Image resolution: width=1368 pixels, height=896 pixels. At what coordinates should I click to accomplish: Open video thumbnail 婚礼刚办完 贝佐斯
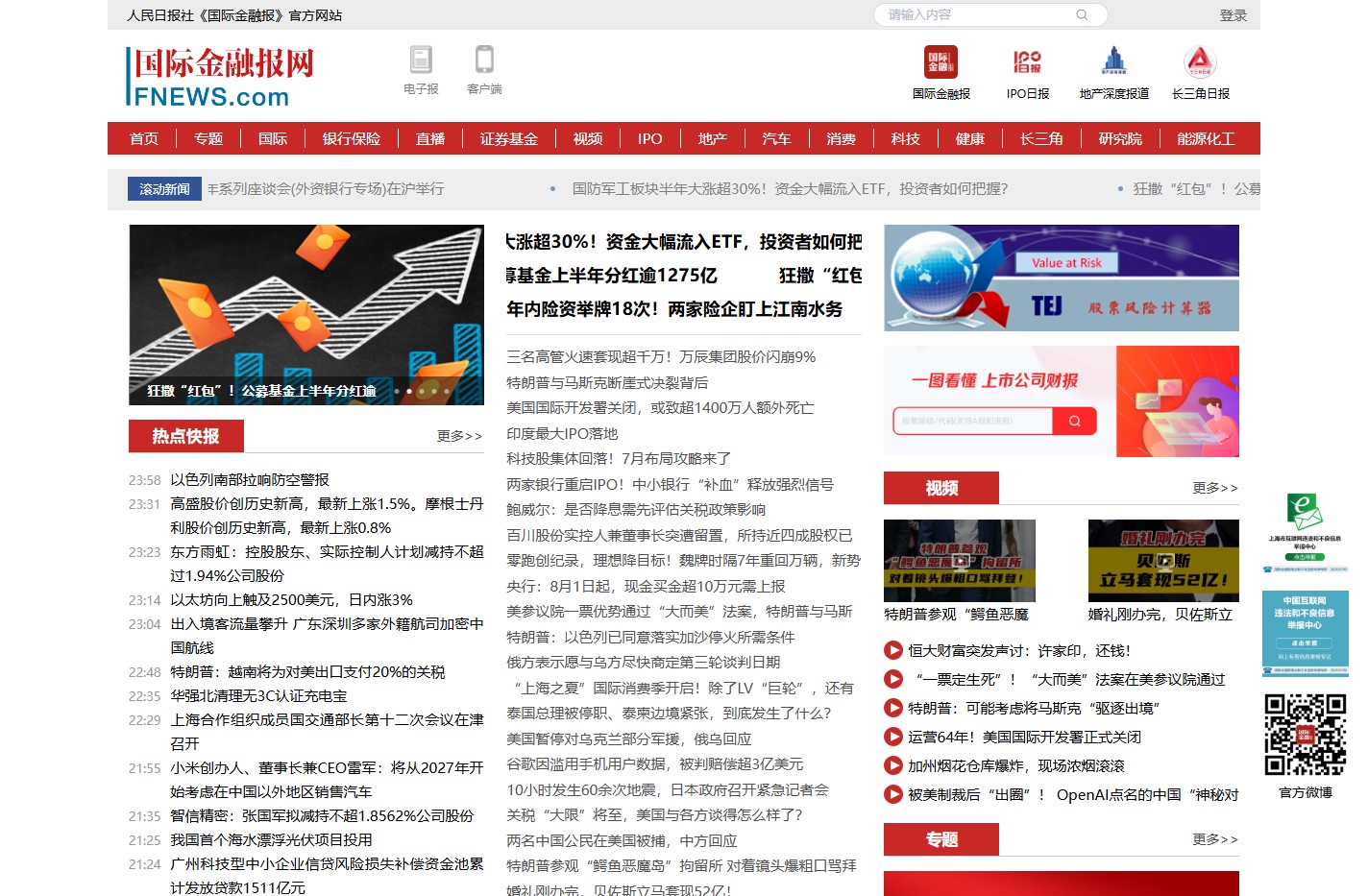1163,561
